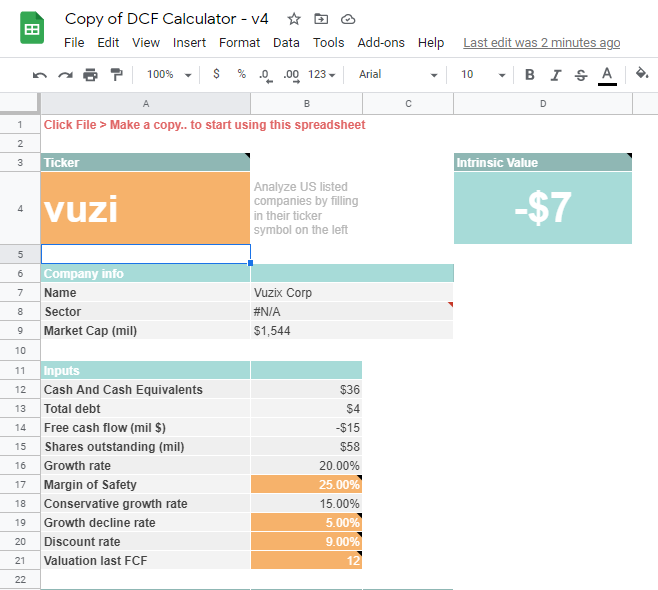Select column A header
The image size is (658, 590).
click(146, 104)
